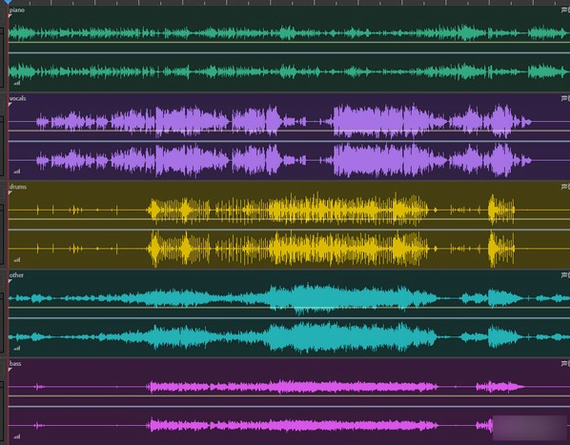Click the top-right corner icon of the drums clip
Image resolution: width=570 pixels, height=445 pixels.
(x=565, y=187)
